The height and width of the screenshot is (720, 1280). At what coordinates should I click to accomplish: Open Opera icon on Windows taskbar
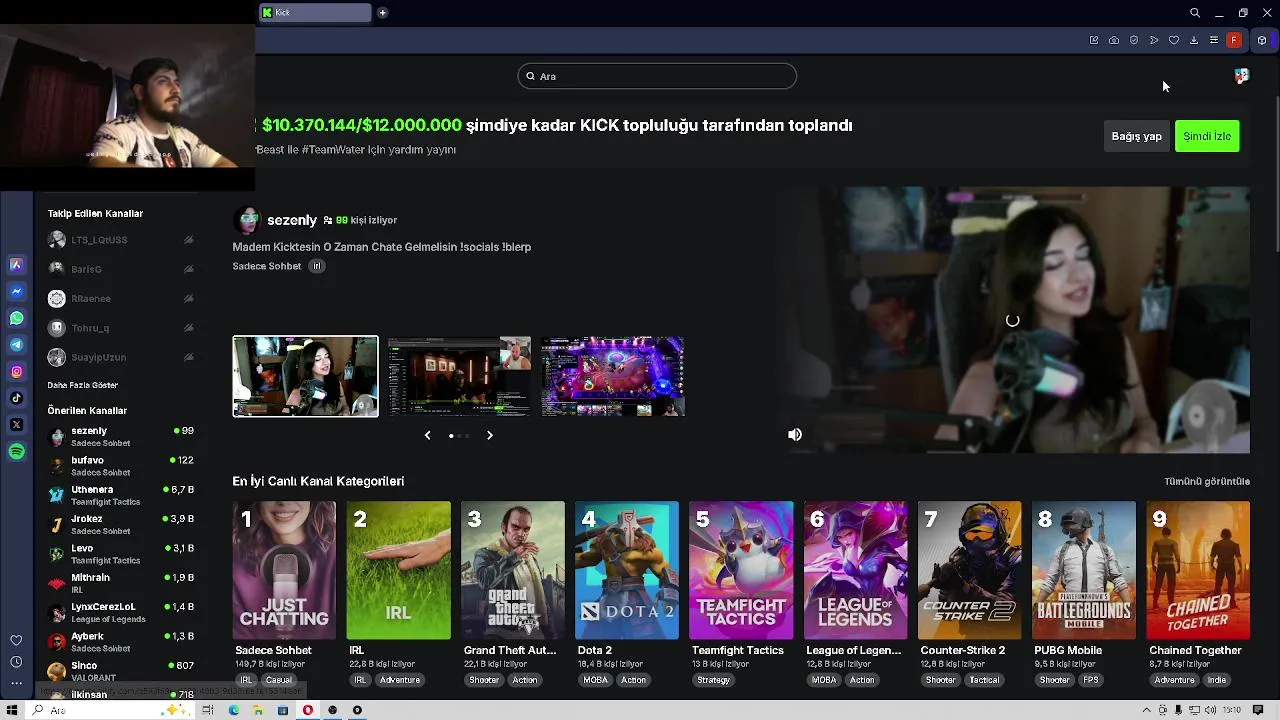pyautogui.click(x=308, y=710)
